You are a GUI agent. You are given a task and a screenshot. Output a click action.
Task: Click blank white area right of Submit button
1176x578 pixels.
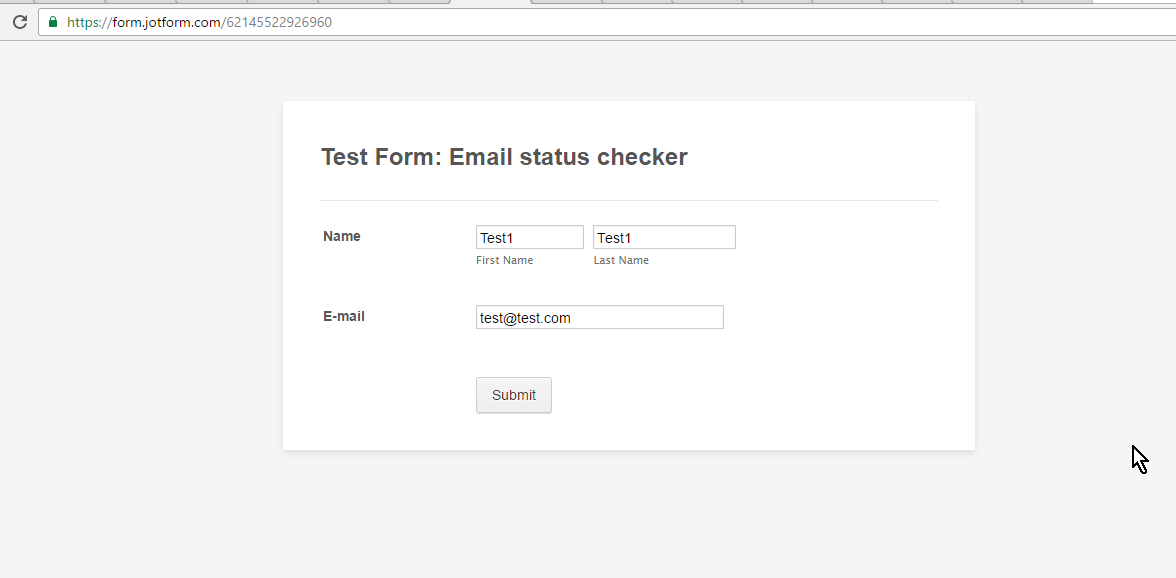point(750,395)
